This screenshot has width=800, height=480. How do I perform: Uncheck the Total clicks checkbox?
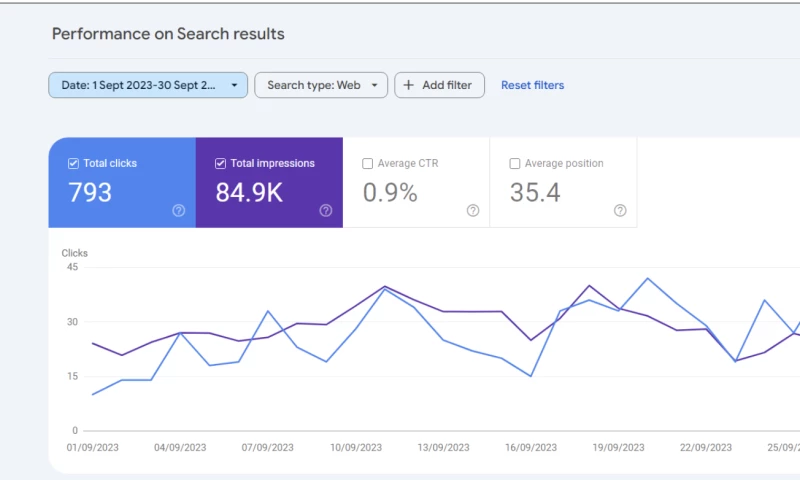pyautogui.click(x=73, y=163)
